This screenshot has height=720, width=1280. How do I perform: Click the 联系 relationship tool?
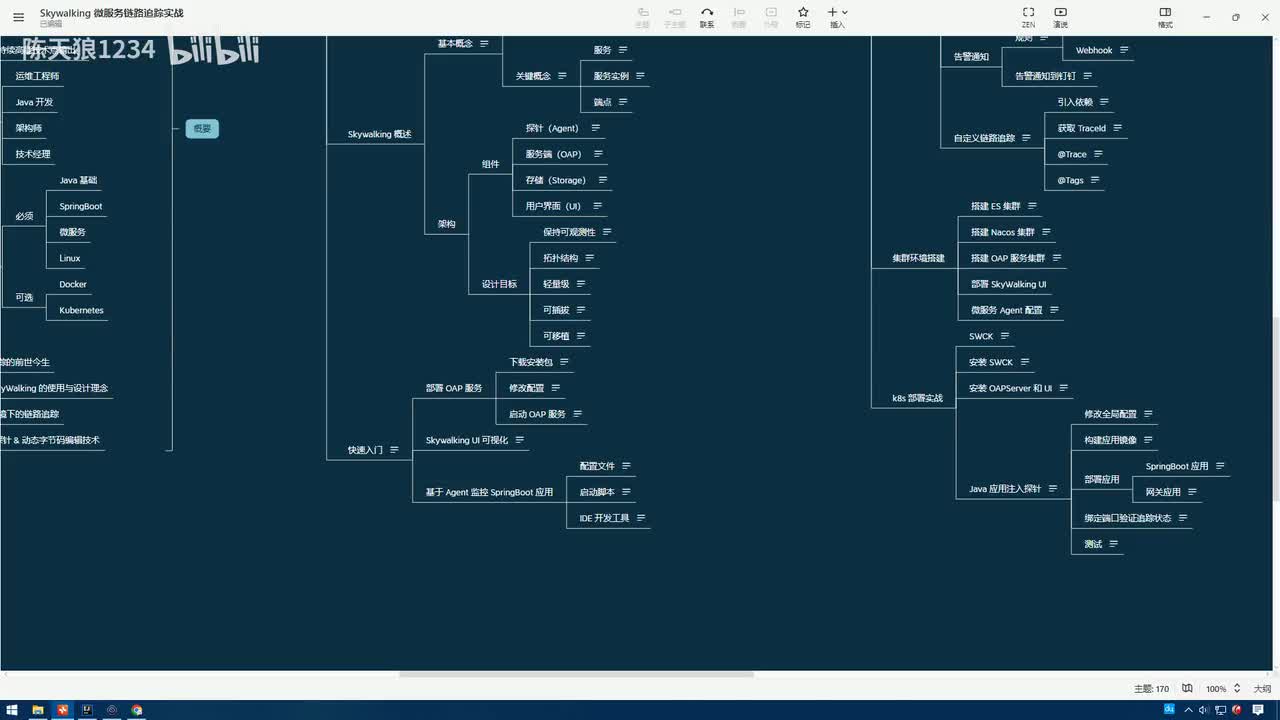tap(707, 17)
